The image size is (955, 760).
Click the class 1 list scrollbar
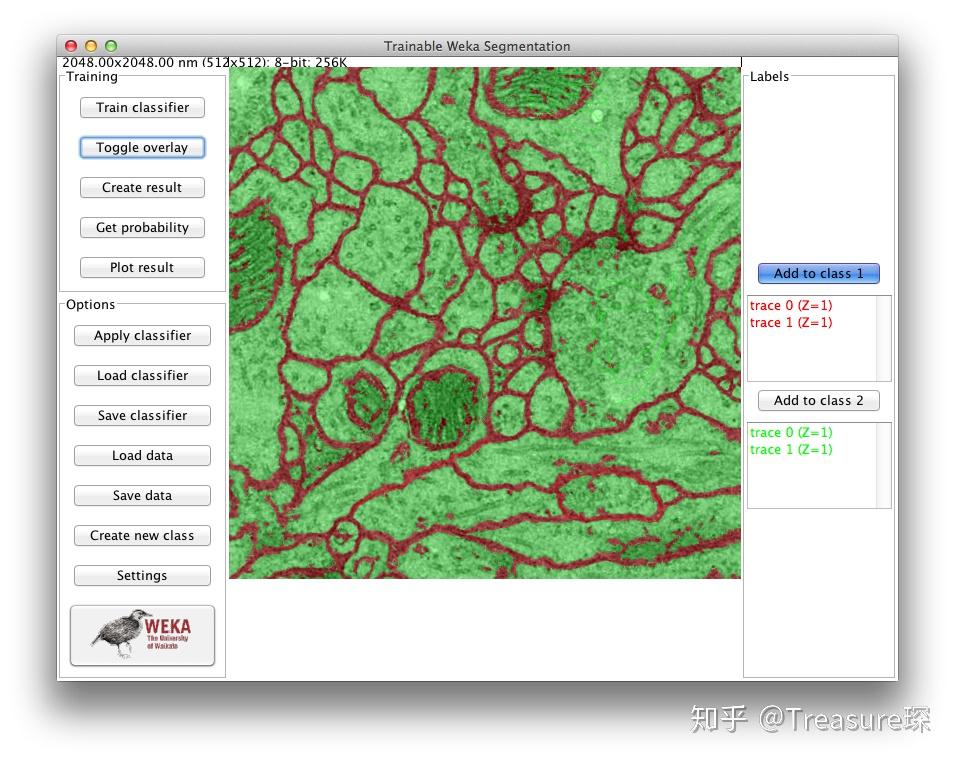pyautogui.click(x=883, y=339)
